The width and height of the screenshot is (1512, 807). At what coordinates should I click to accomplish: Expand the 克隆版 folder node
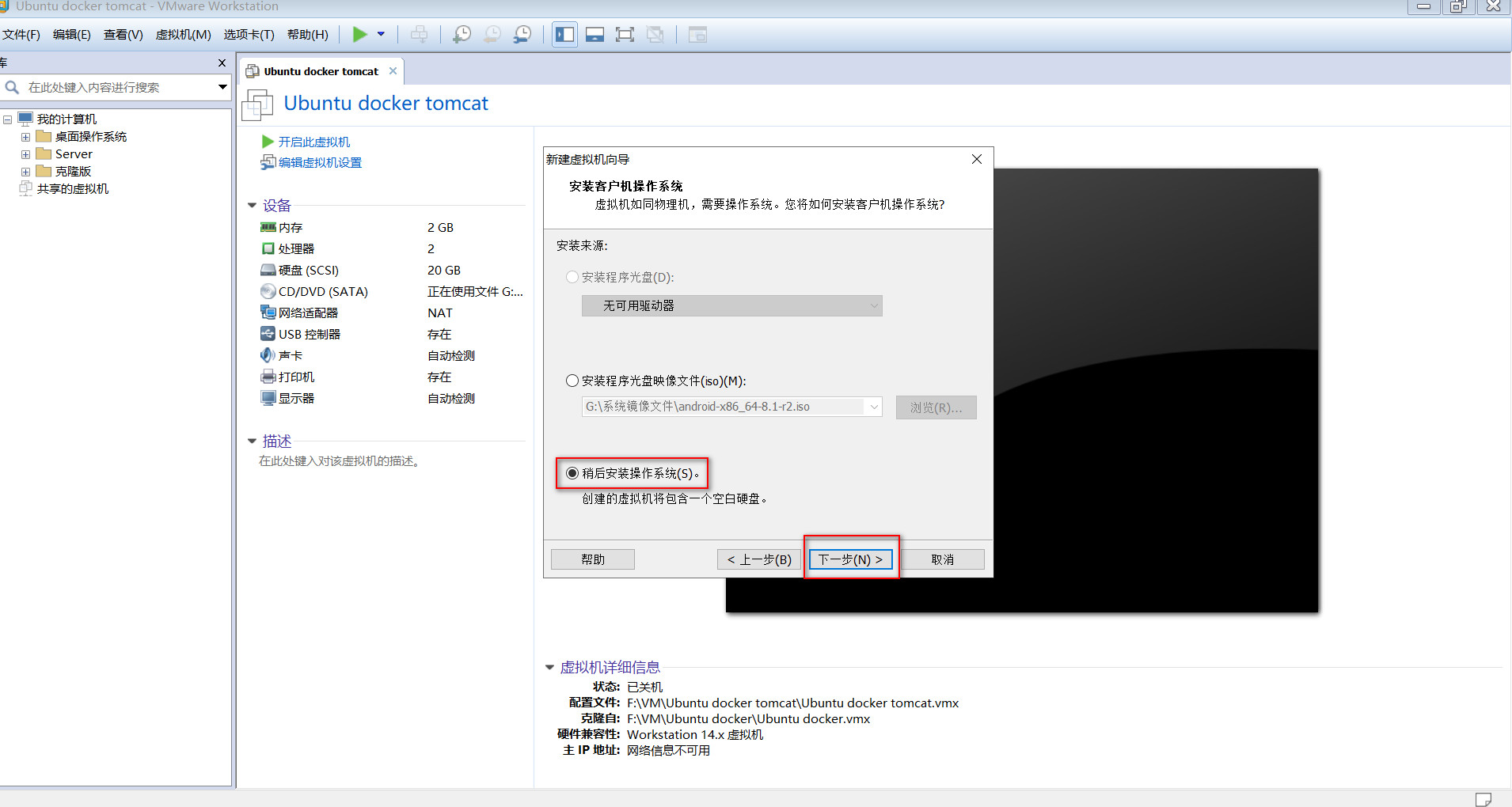point(25,172)
